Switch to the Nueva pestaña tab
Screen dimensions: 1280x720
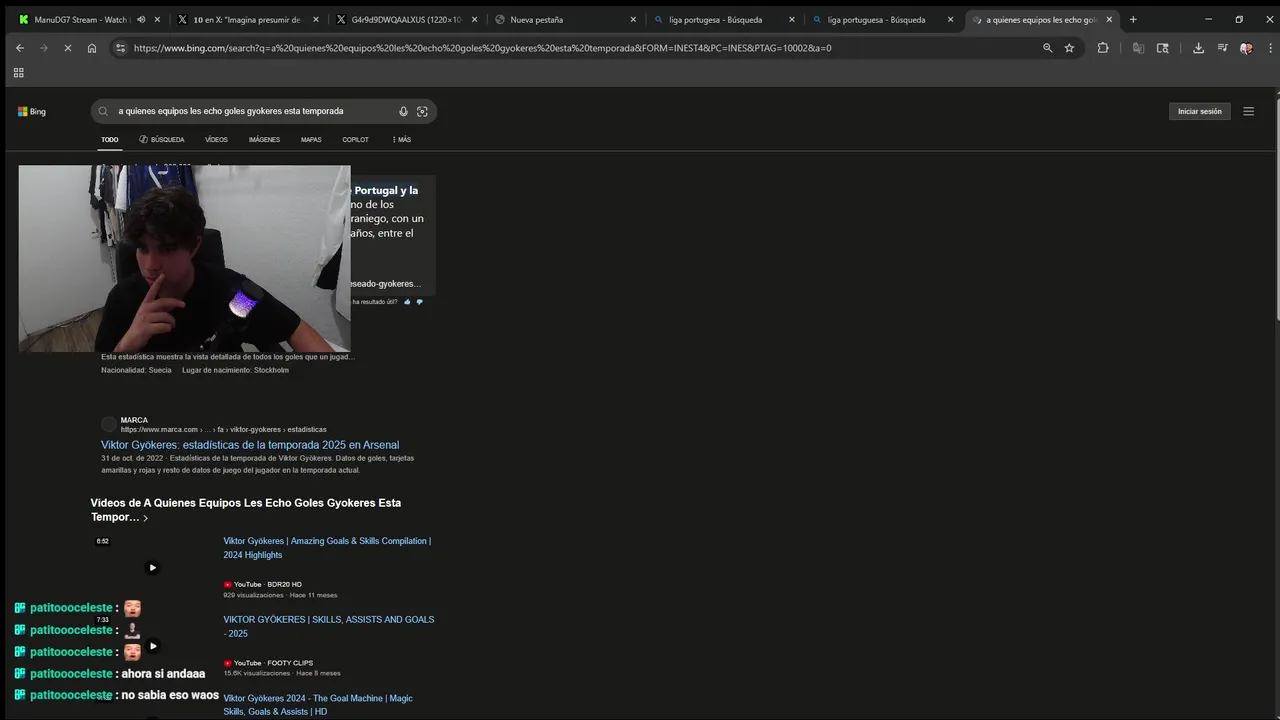(x=565, y=19)
